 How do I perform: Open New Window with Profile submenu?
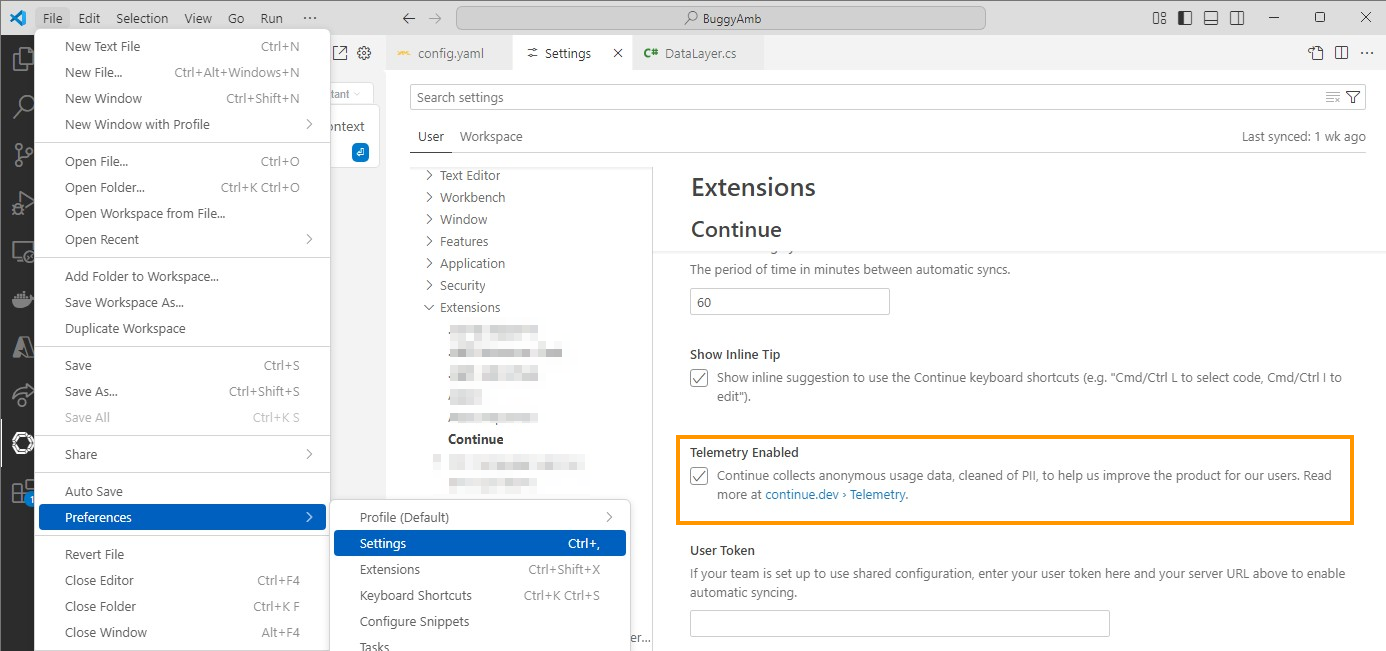[182, 124]
